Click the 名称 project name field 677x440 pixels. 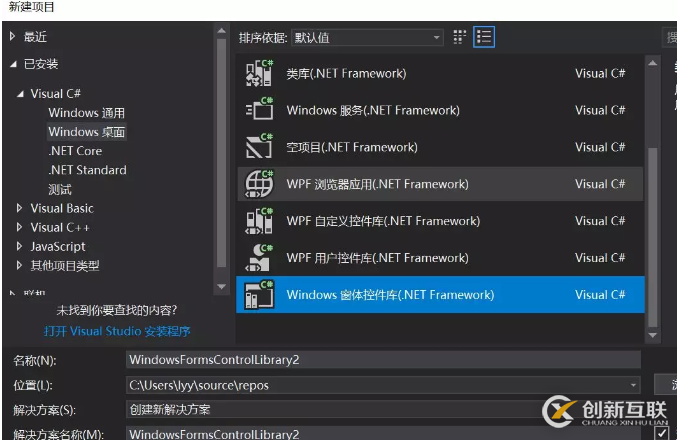tap(383, 360)
